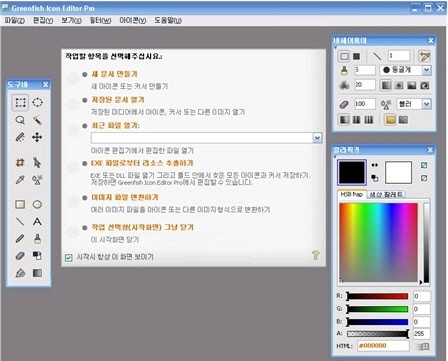This screenshot has width=448, height=361.
Task: Switch to the HSB map tab
Action: pyautogui.click(x=352, y=194)
